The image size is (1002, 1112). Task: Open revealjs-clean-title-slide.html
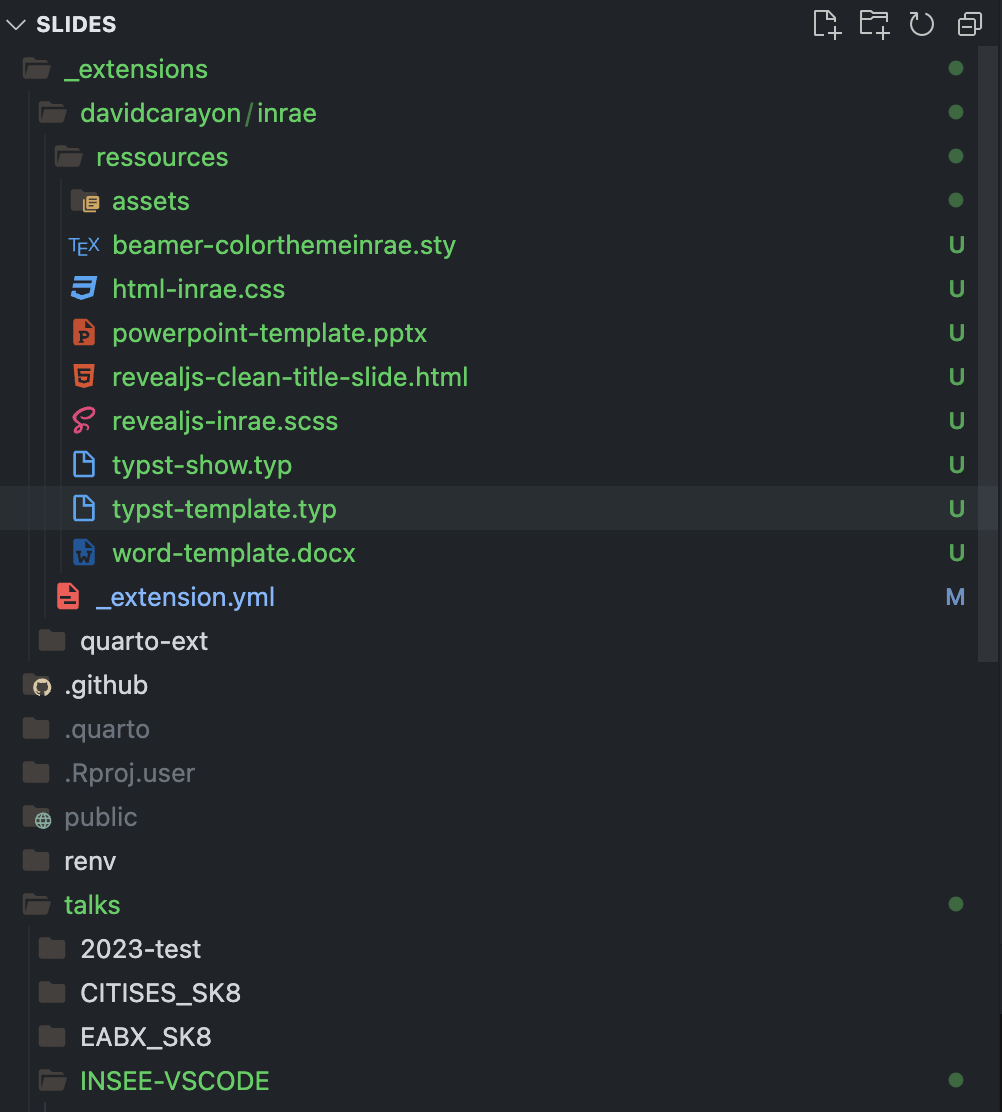[x=290, y=377]
